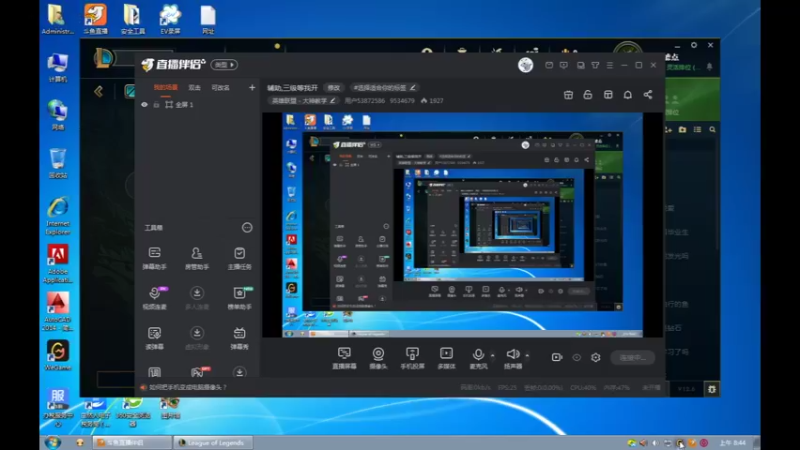Screen dimensions: 800x450
Task: Toggle the preview eye icon near settings
Action: point(577,358)
